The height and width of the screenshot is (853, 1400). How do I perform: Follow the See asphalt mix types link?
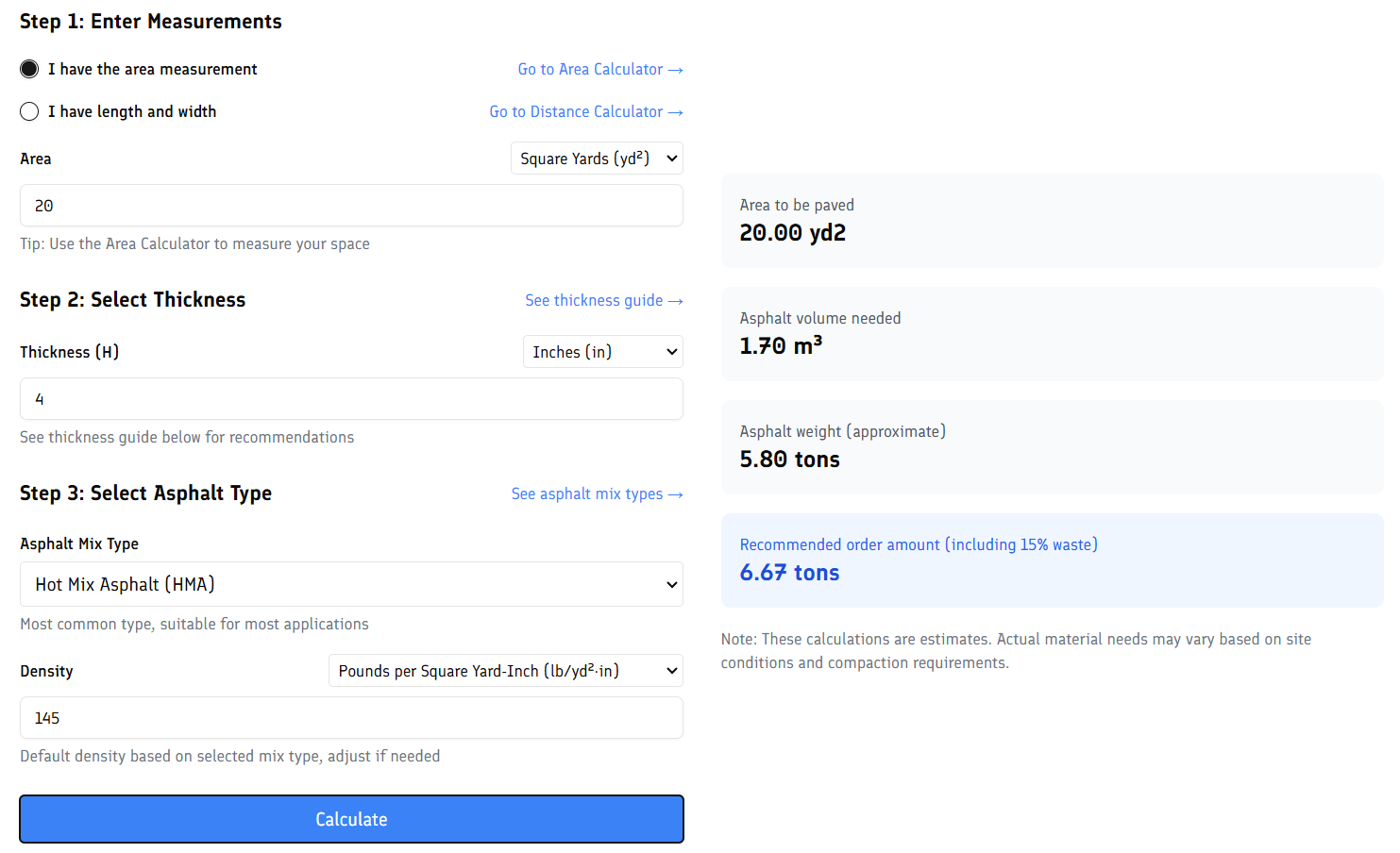tap(587, 493)
